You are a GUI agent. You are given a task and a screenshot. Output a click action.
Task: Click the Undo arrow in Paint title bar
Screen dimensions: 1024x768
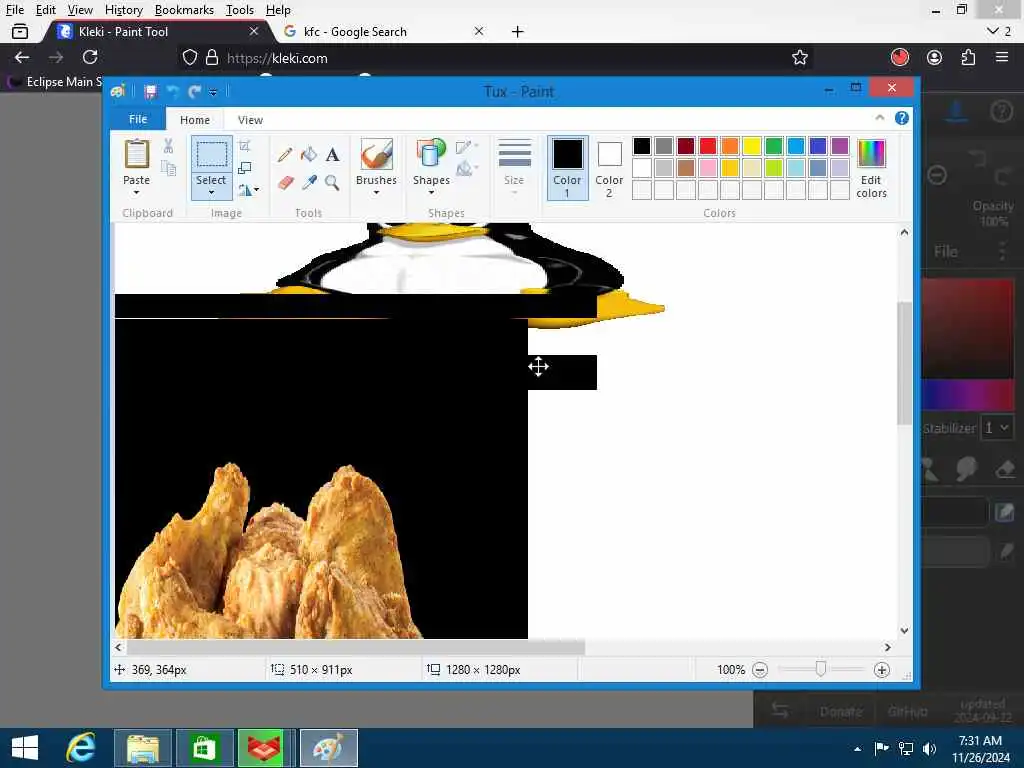173,92
